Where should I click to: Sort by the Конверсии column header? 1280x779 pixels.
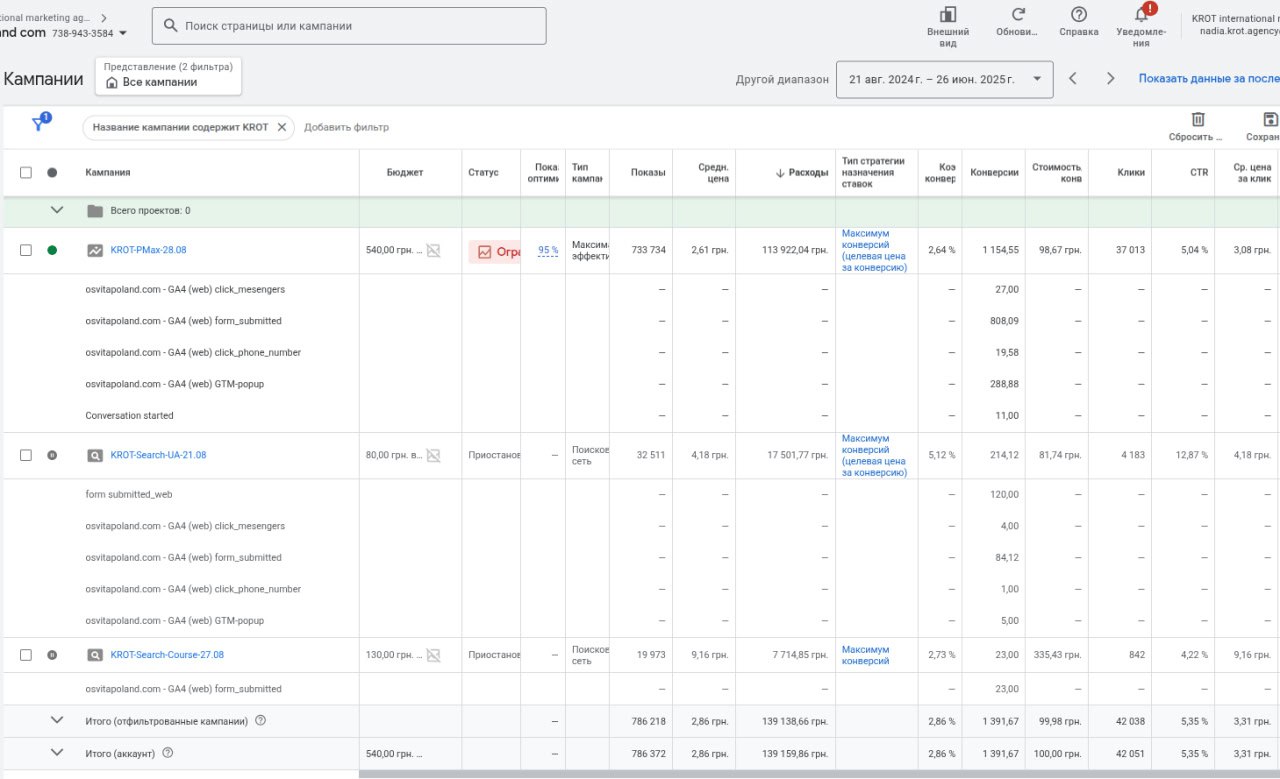coord(994,173)
